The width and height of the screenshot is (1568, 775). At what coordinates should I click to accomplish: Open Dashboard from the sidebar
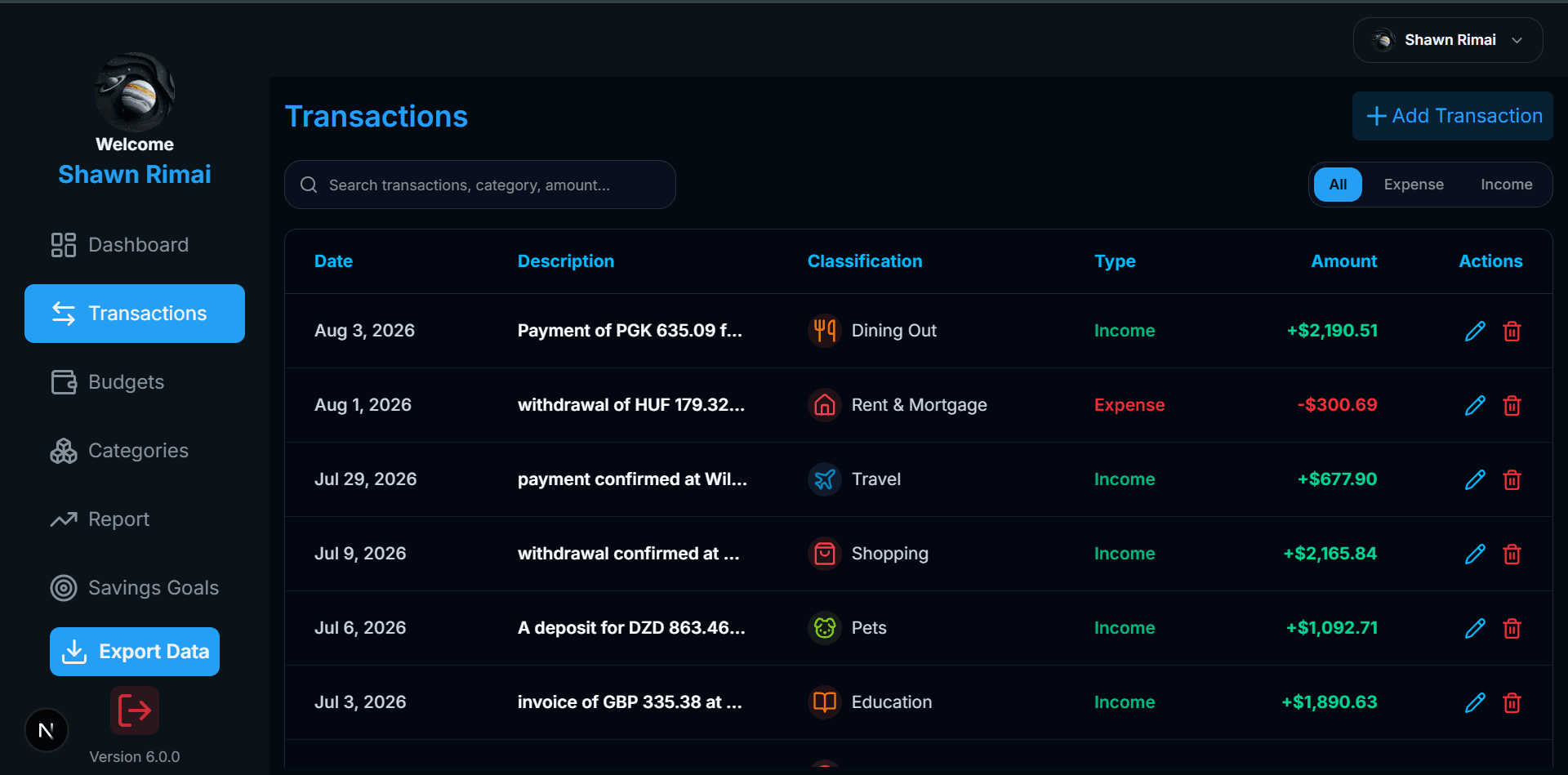tap(135, 245)
